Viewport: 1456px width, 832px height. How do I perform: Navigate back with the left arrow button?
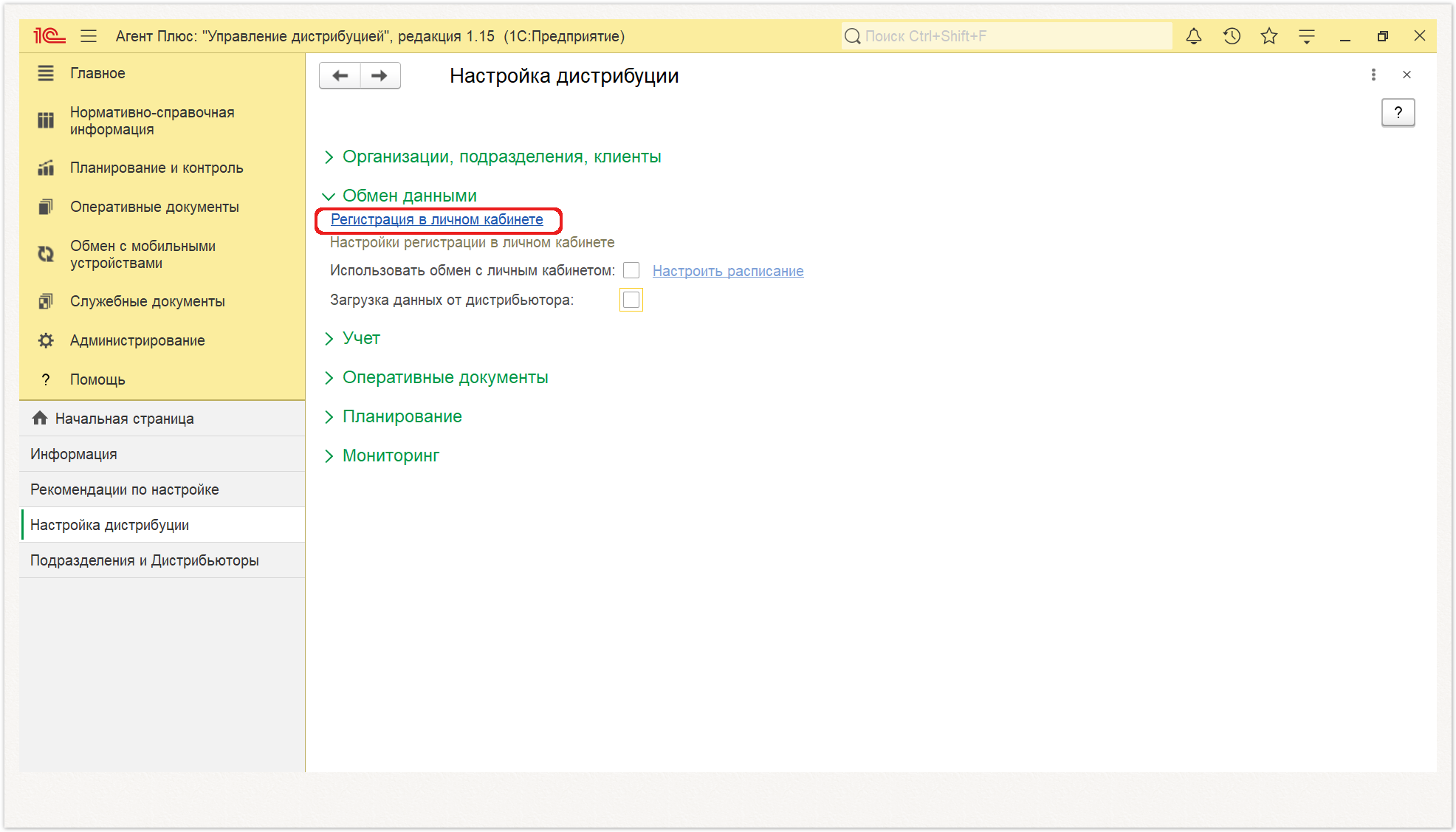tap(340, 75)
